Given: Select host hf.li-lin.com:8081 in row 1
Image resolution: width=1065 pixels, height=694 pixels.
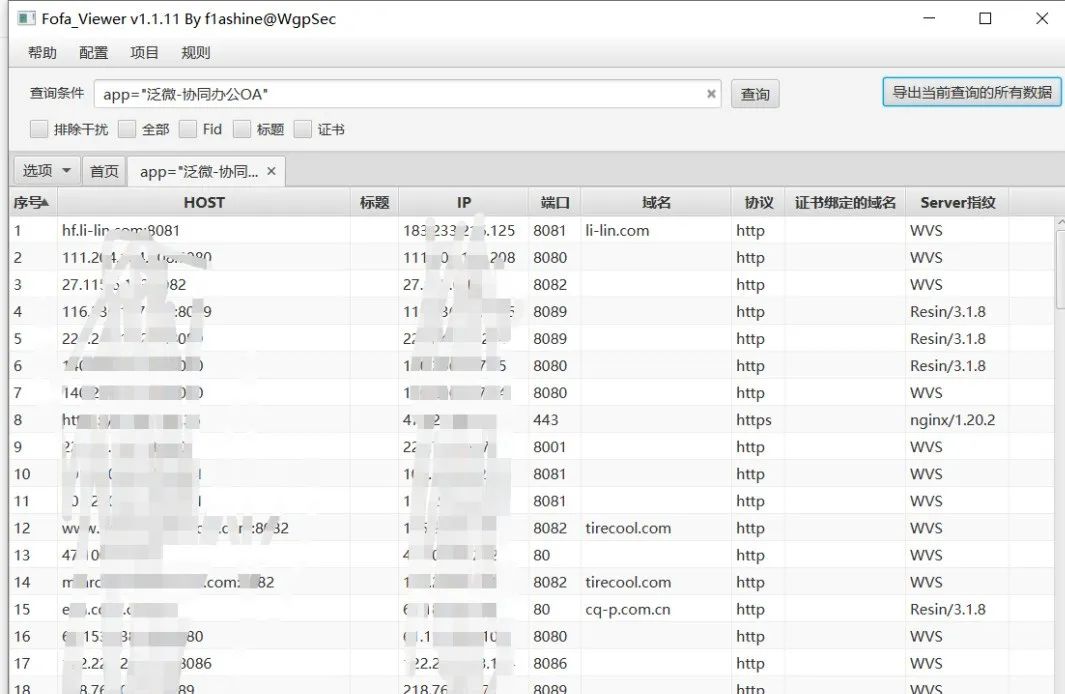Looking at the screenshot, I should pos(121,230).
